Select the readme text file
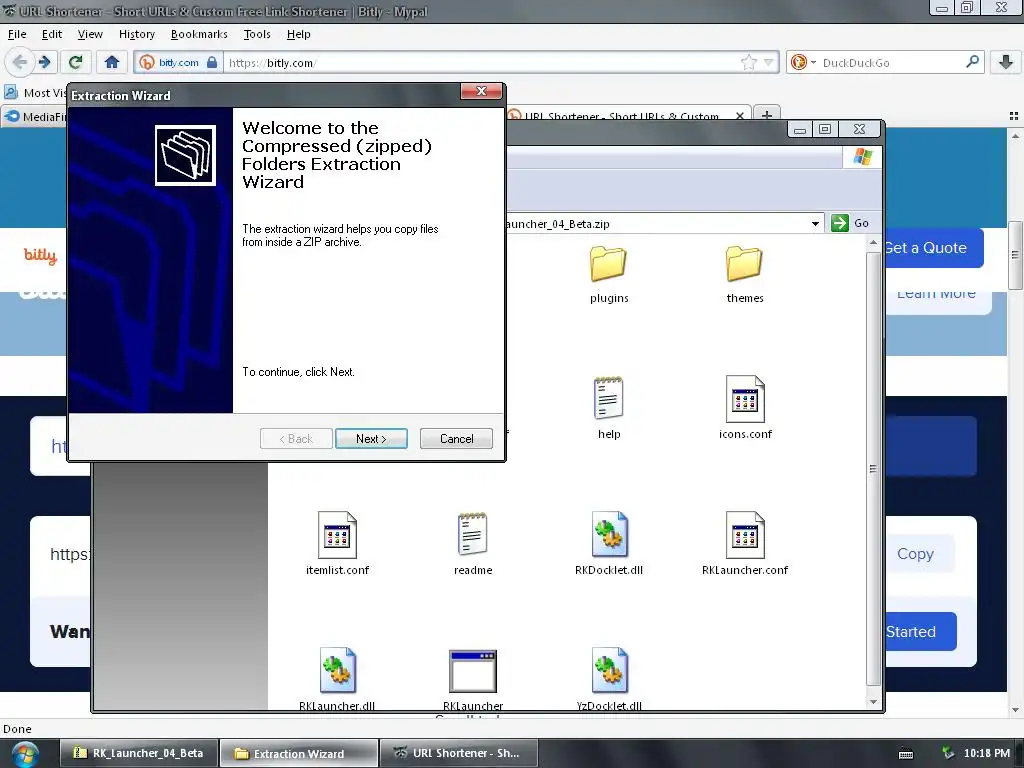Screen dimensions: 1024x768 [473, 544]
